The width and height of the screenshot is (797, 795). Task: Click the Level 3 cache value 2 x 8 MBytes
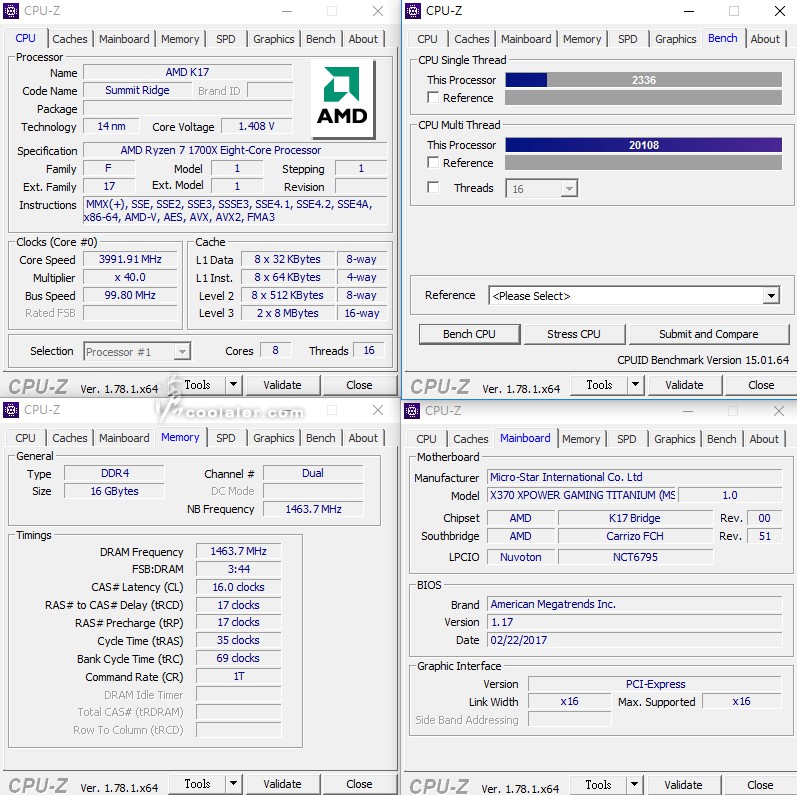[288, 313]
